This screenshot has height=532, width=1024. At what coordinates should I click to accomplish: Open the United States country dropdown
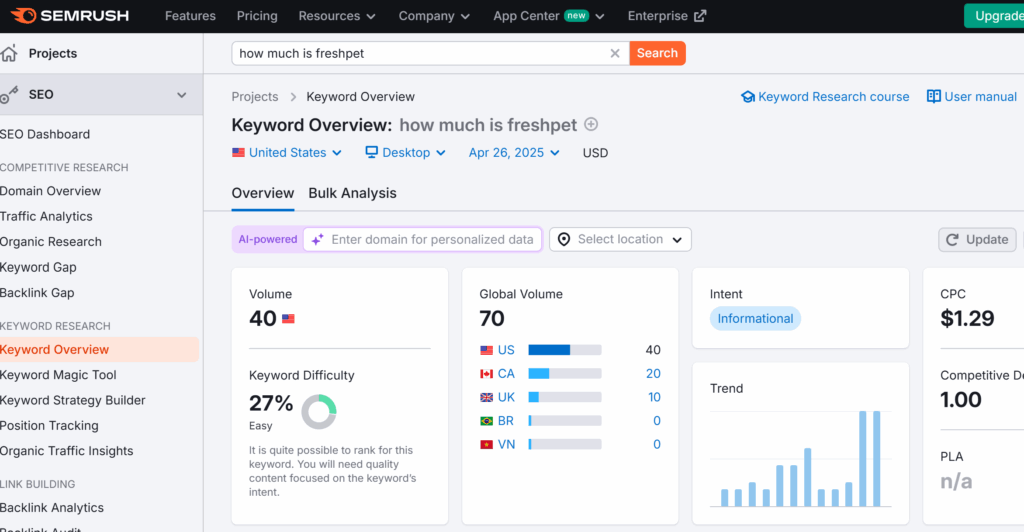(287, 153)
